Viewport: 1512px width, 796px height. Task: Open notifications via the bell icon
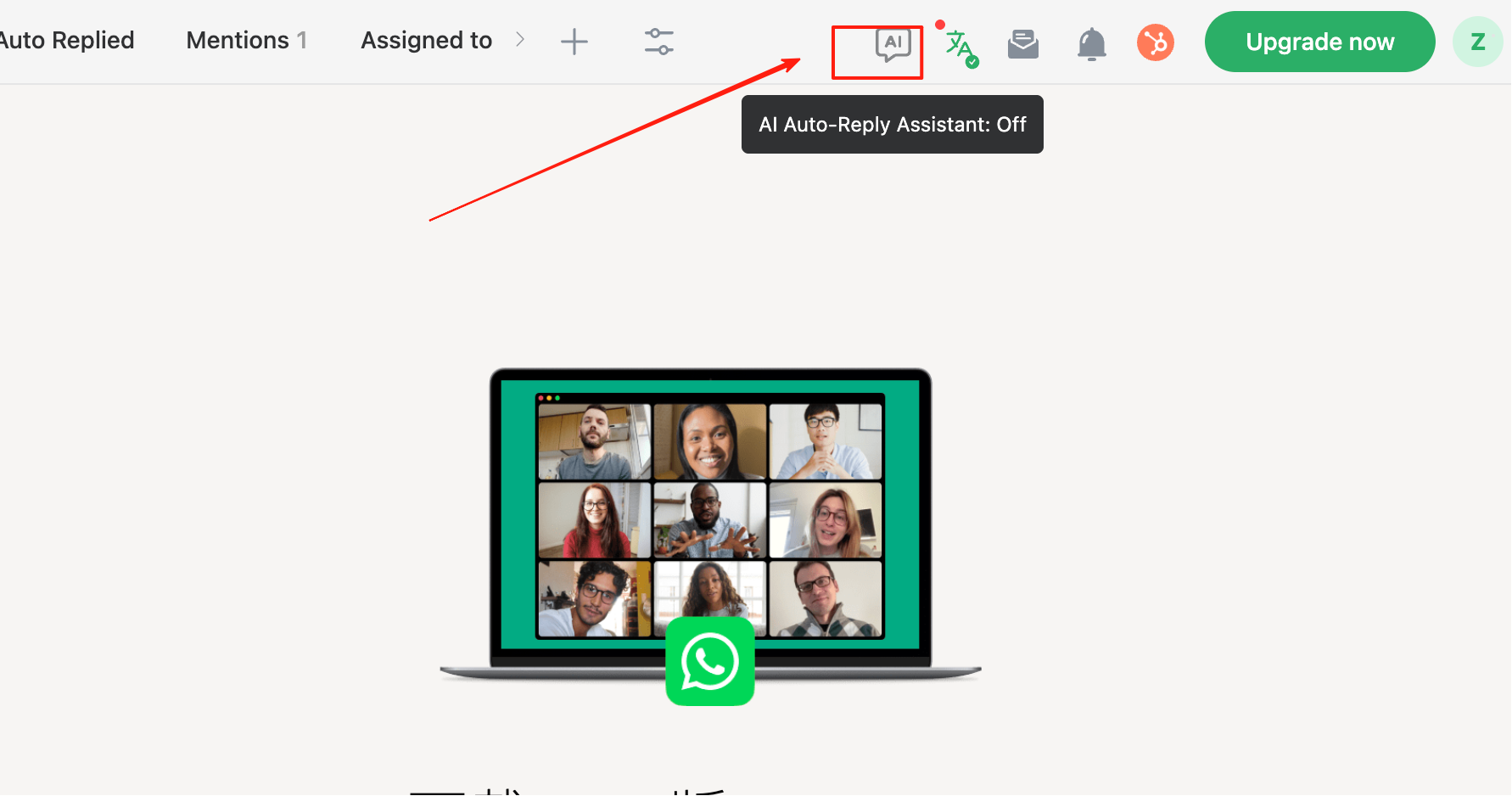[x=1091, y=44]
